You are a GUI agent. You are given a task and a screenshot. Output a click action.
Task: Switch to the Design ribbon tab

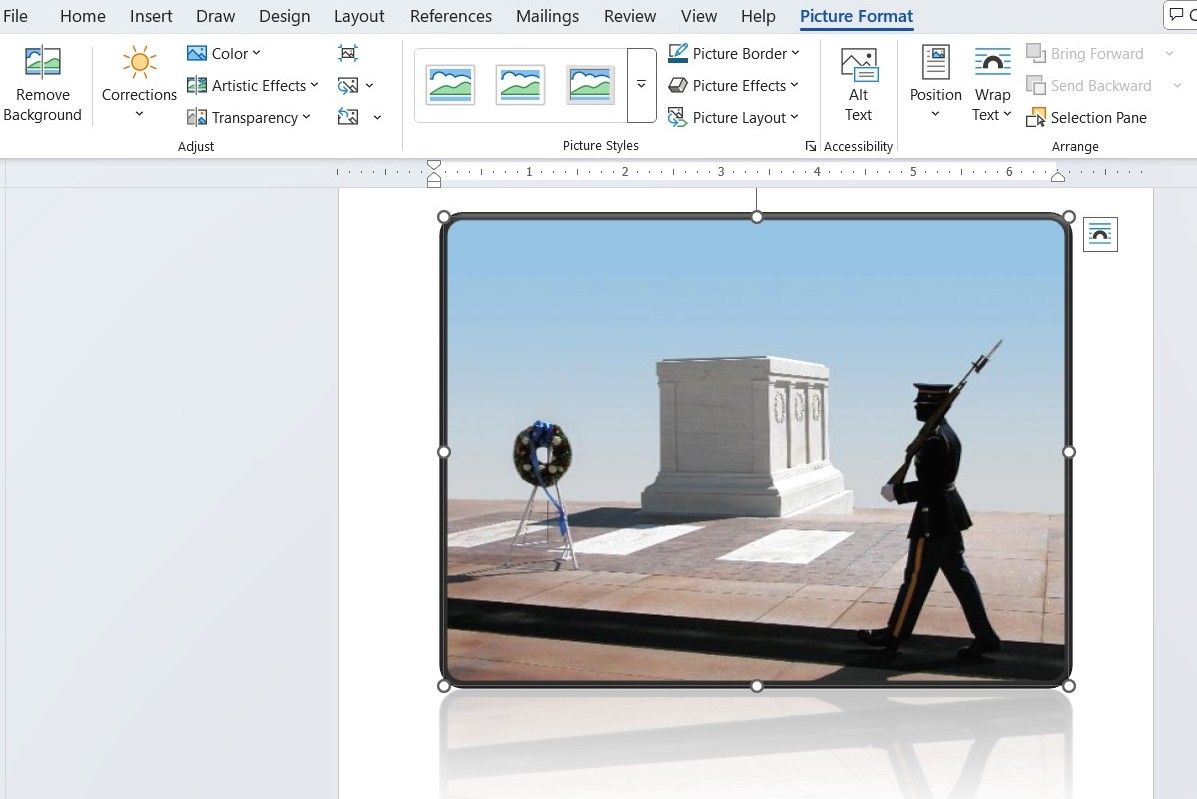(284, 16)
